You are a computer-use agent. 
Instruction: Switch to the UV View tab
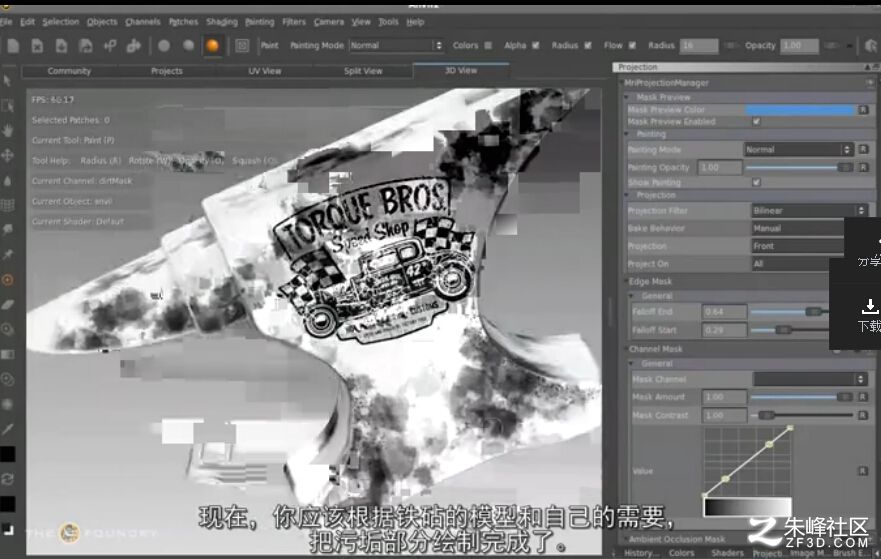pos(265,71)
